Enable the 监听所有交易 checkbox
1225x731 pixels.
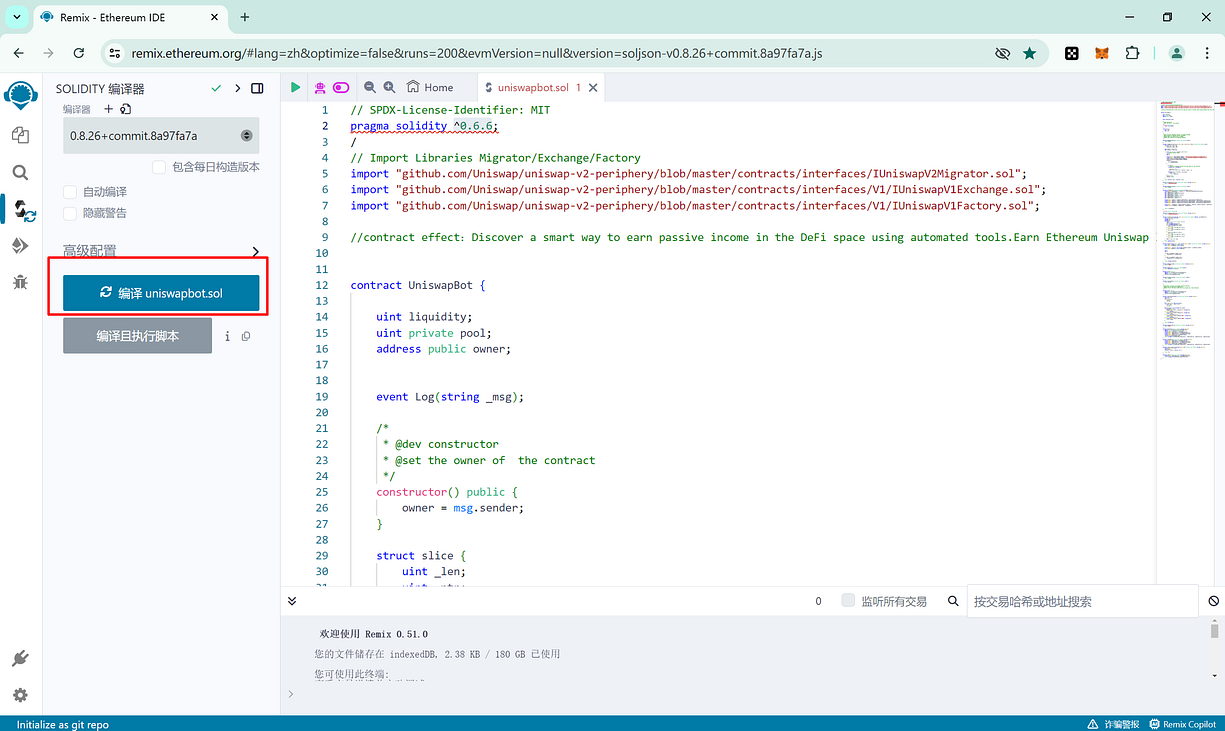[x=848, y=601]
